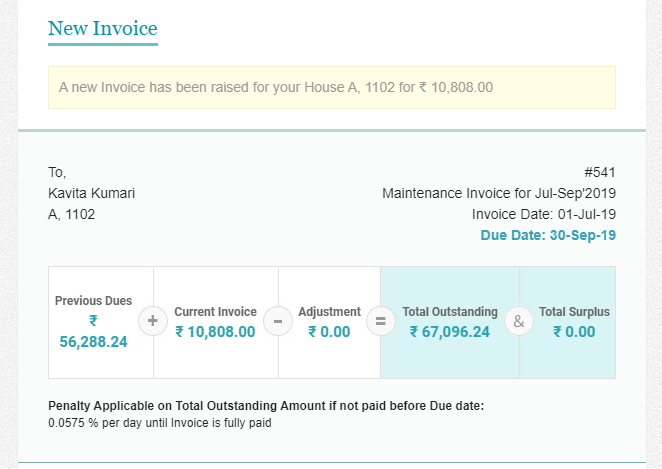Screen dimensions: 662x469
Task: Click the yellow invoice raised notification banner
Action: 331,87
